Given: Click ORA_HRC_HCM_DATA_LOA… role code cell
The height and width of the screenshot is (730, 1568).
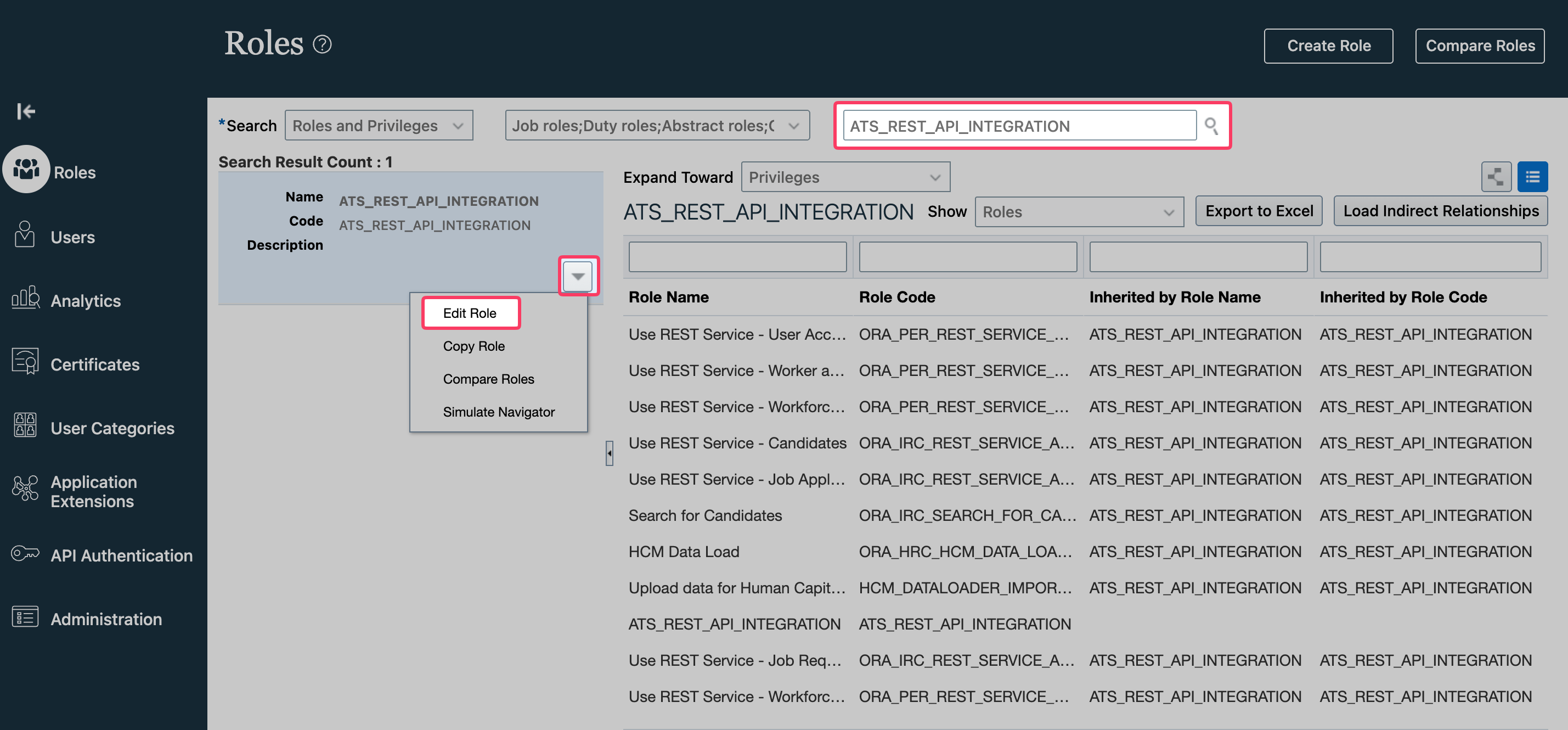Looking at the screenshot, I should pyautogui.click(x=966, y=552).
